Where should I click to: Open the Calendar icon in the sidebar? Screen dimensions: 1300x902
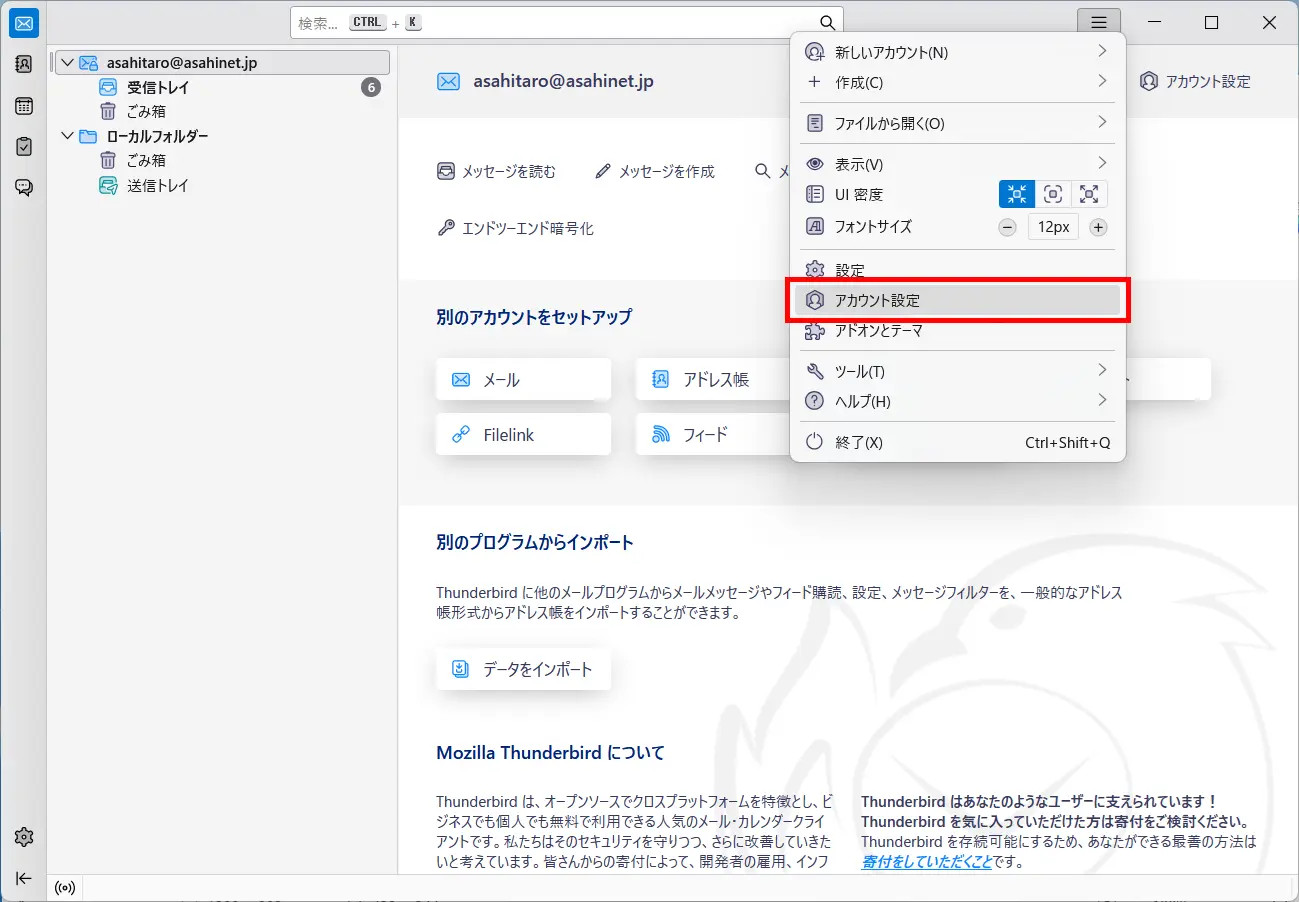coord(24,106)
